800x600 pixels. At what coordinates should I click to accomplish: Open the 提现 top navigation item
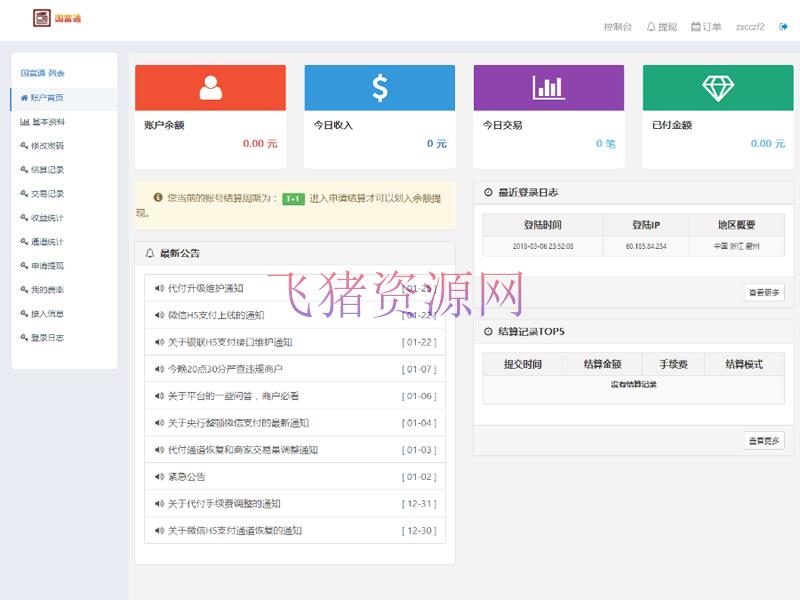[662, 27]
